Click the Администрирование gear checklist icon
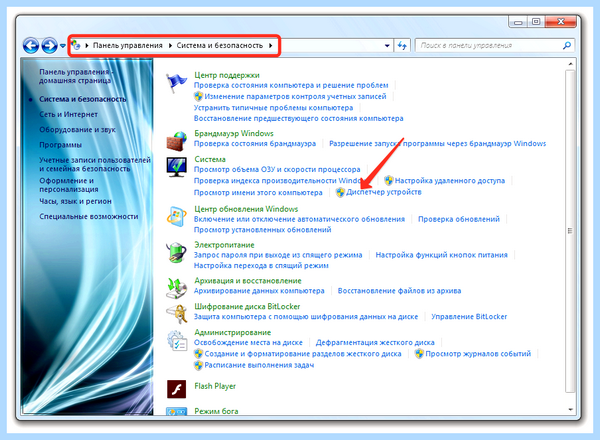This screenshot has width=600, height=440. pyautogui.click(x=176, y=340)
